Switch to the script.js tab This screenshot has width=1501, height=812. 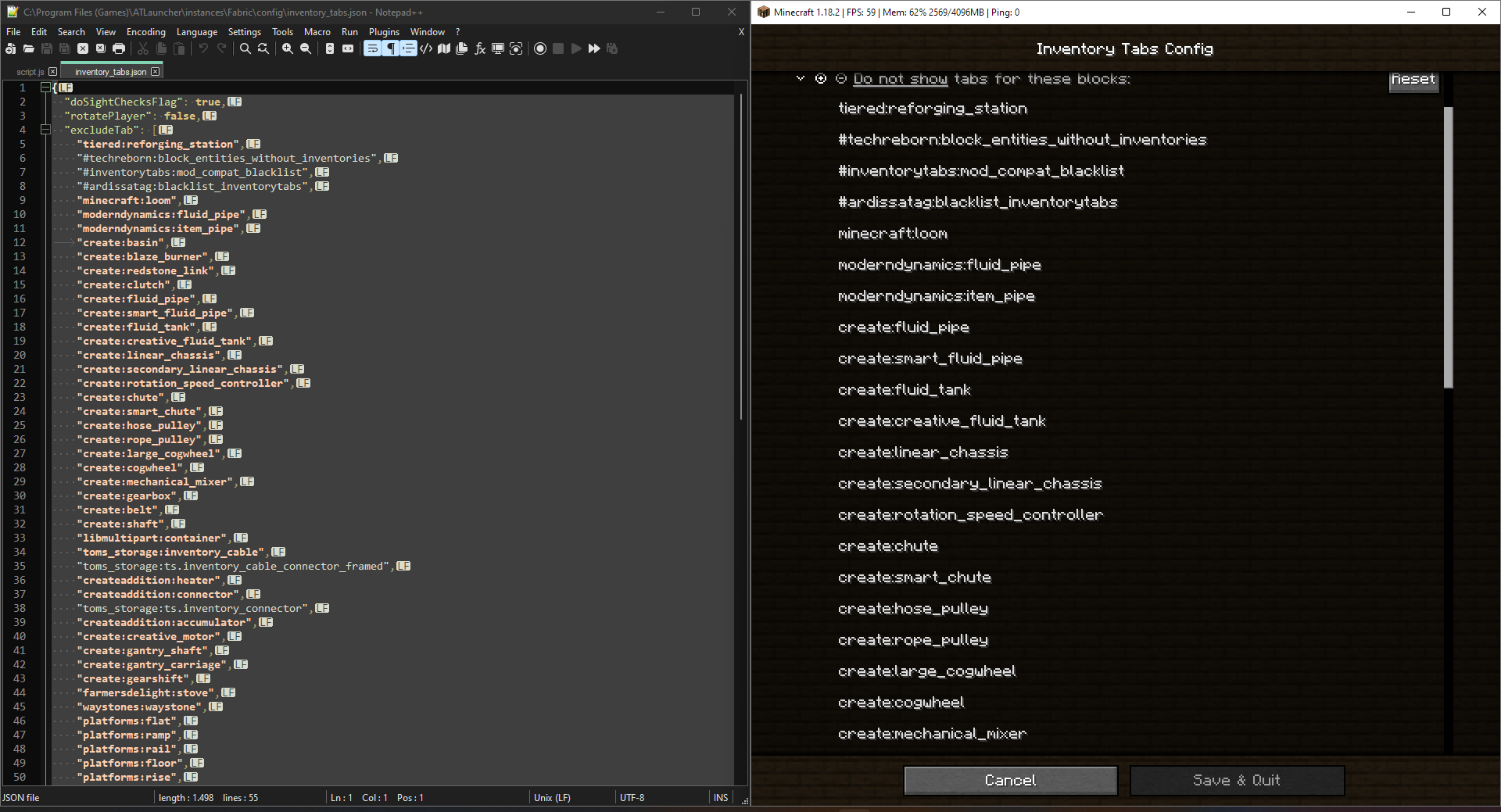(x=30, y=72)
